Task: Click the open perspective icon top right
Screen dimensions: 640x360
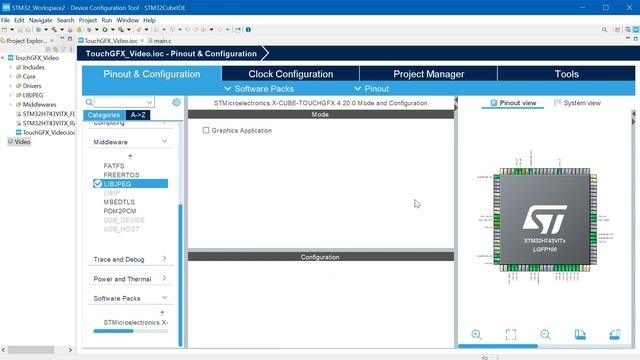Action: [x=618, y=29]
